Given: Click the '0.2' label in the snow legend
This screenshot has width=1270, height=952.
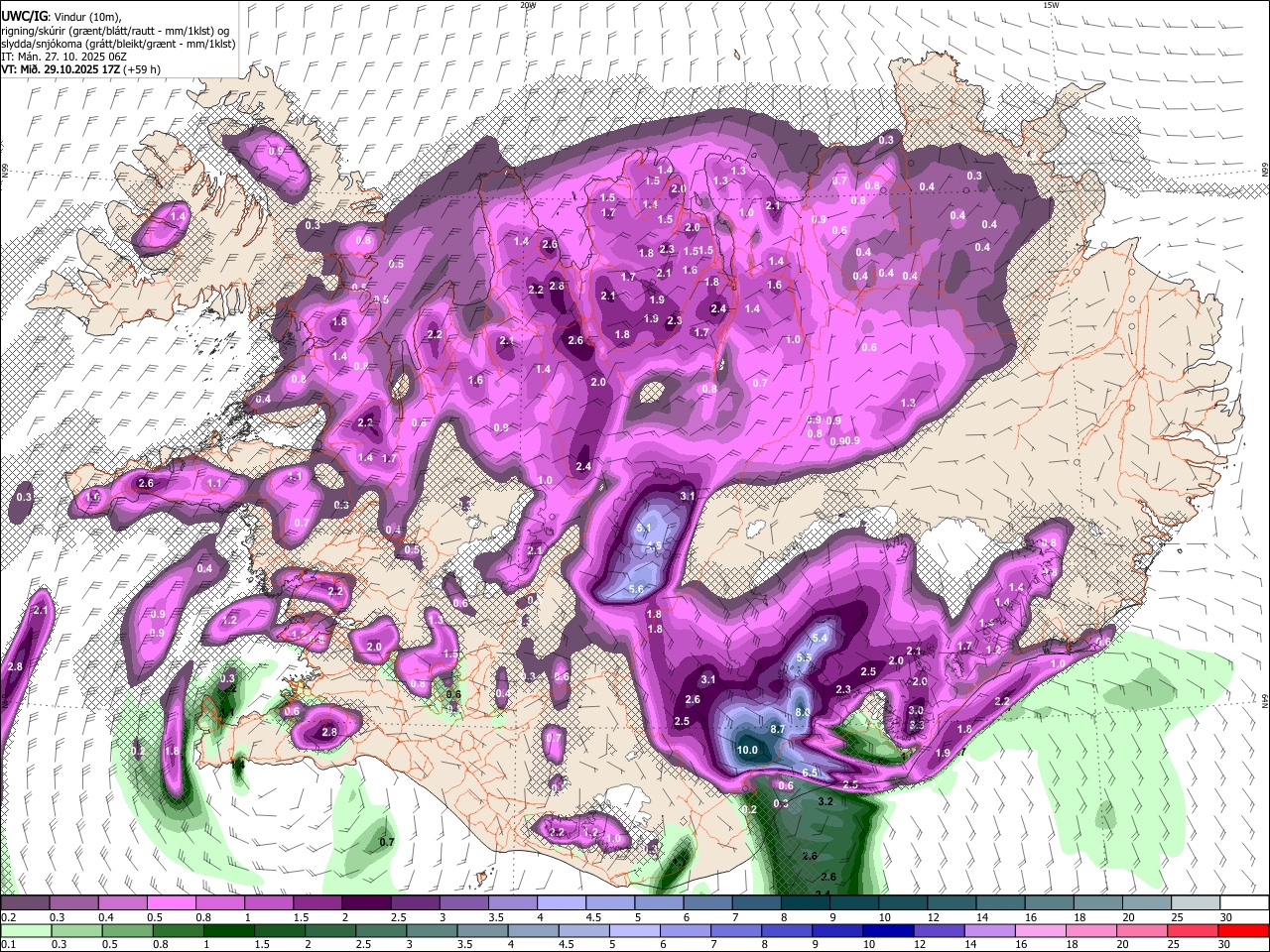Looking at the screenshot, I should coord(9,917).
